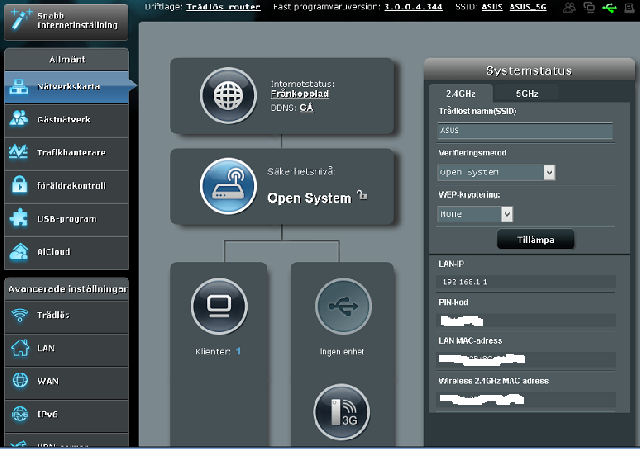Open the firmware version 3.0.0.4.344 link
The height and width of the screenshot is (449, 640).
click(413, 7)
